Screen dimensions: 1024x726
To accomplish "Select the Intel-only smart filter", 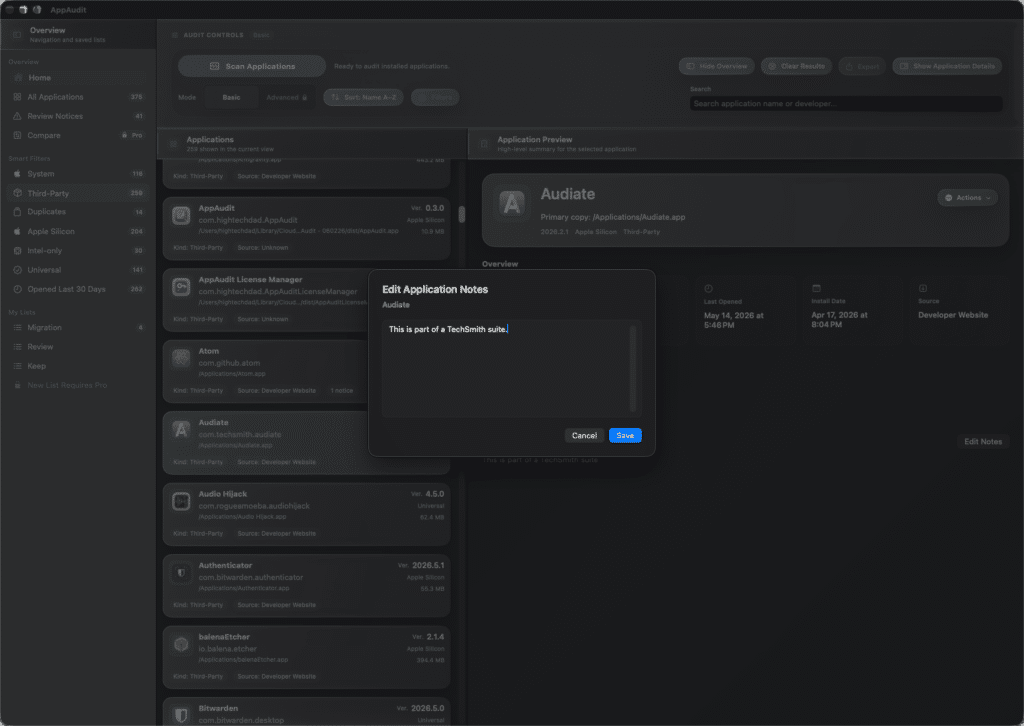I will [78, 251].
